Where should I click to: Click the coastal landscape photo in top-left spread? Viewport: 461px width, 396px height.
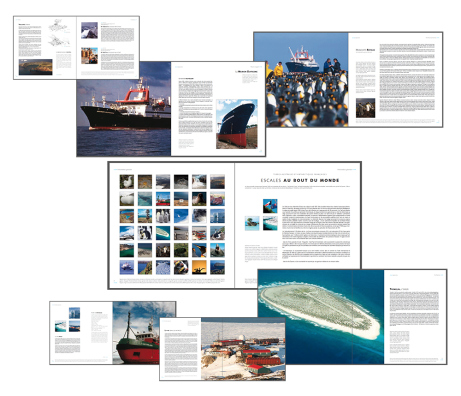point(36,67)
